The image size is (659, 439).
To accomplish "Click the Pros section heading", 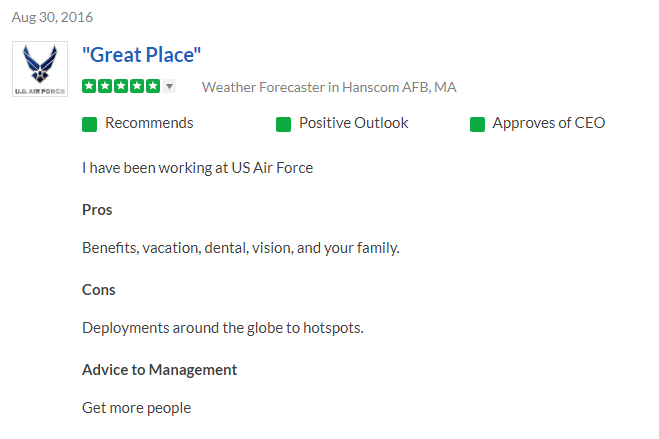I will coord(97,210).
